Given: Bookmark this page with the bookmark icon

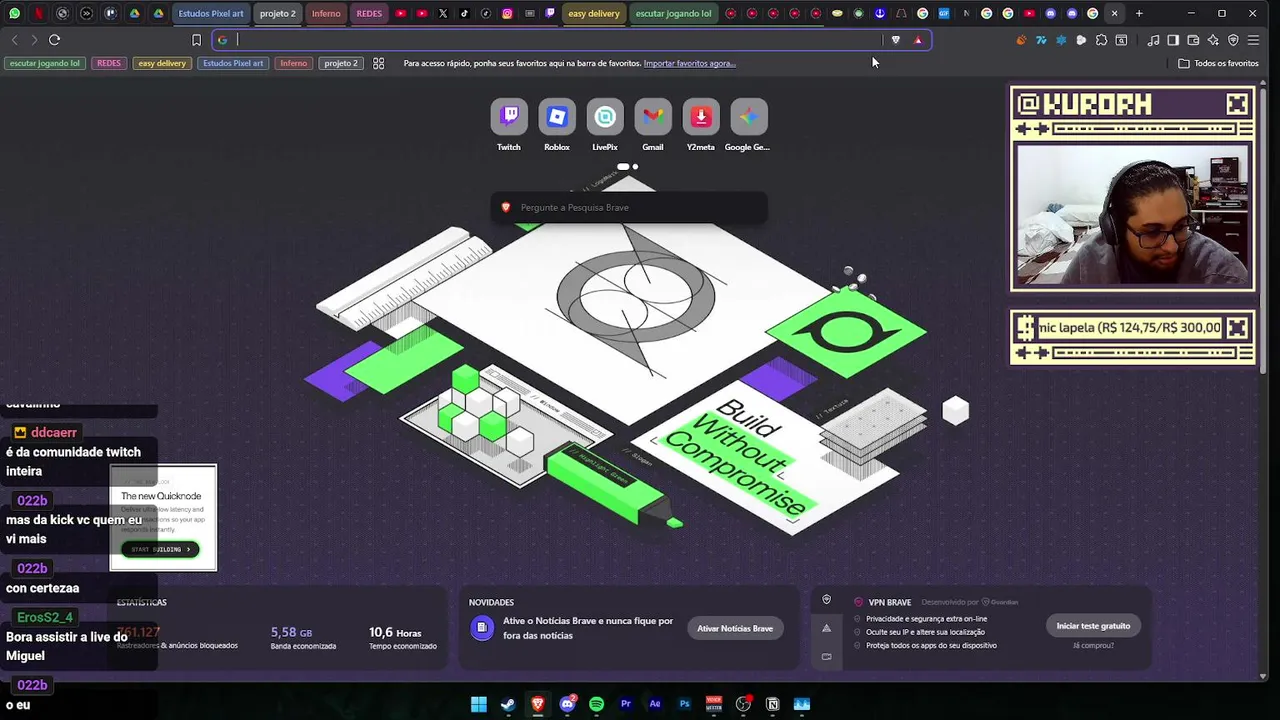Looking at the screenshot, I should pos(196,40).
